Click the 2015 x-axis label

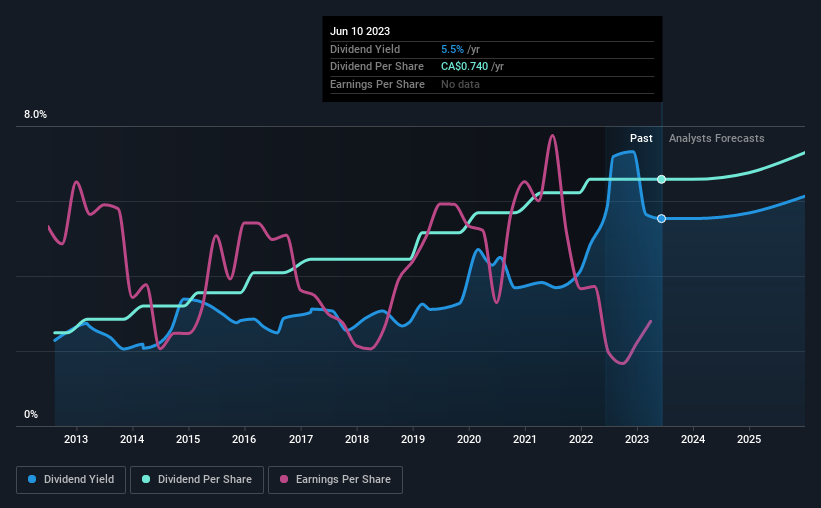click(188, 439)
